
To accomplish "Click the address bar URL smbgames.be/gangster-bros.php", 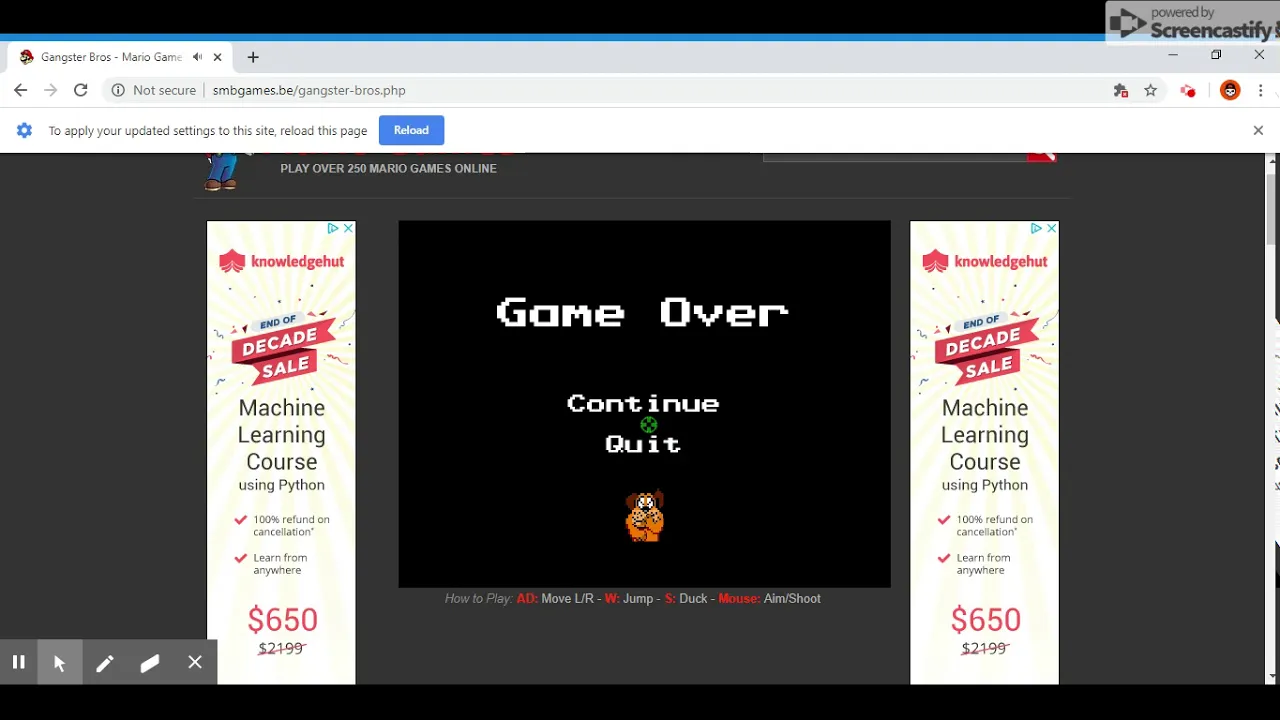I will pos(309,90).
